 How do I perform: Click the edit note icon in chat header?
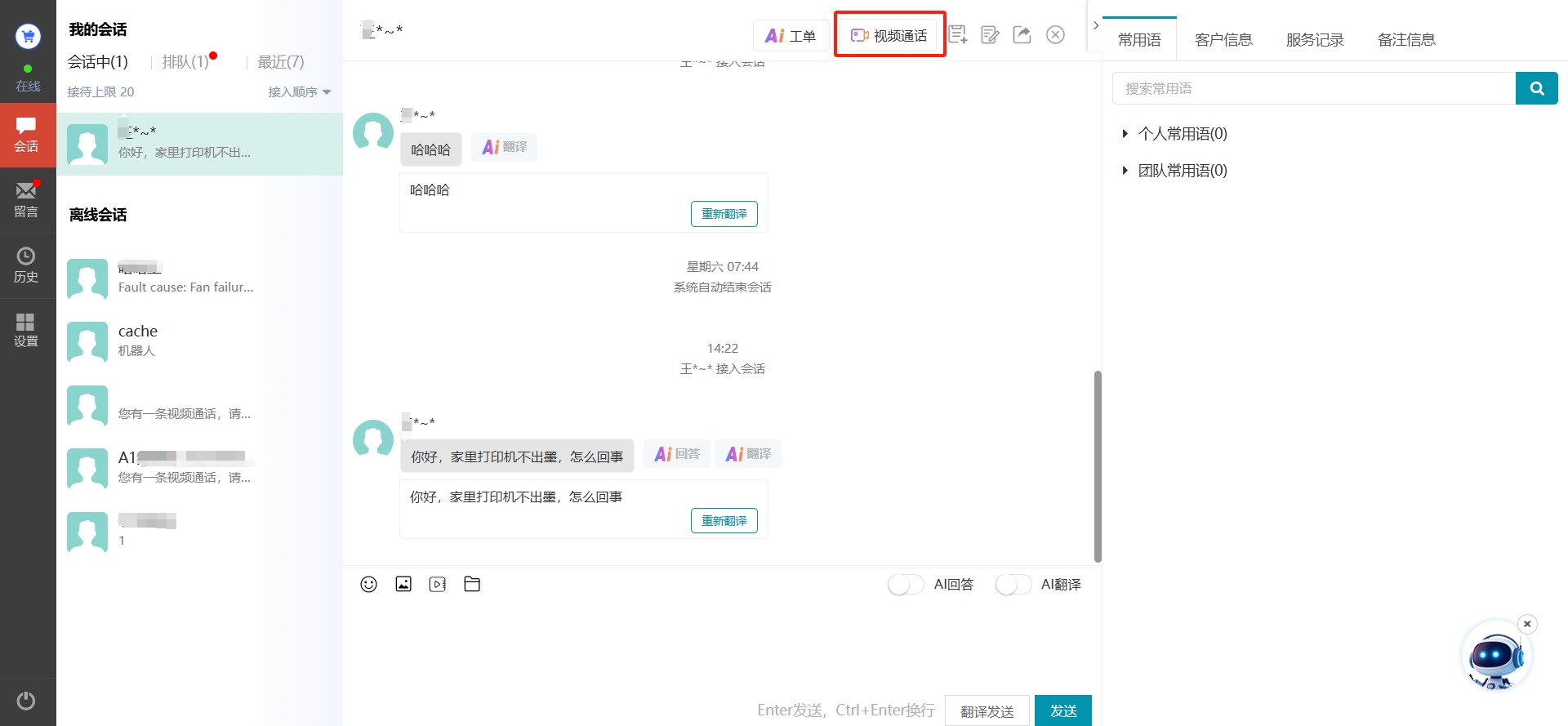click(990, 34)
